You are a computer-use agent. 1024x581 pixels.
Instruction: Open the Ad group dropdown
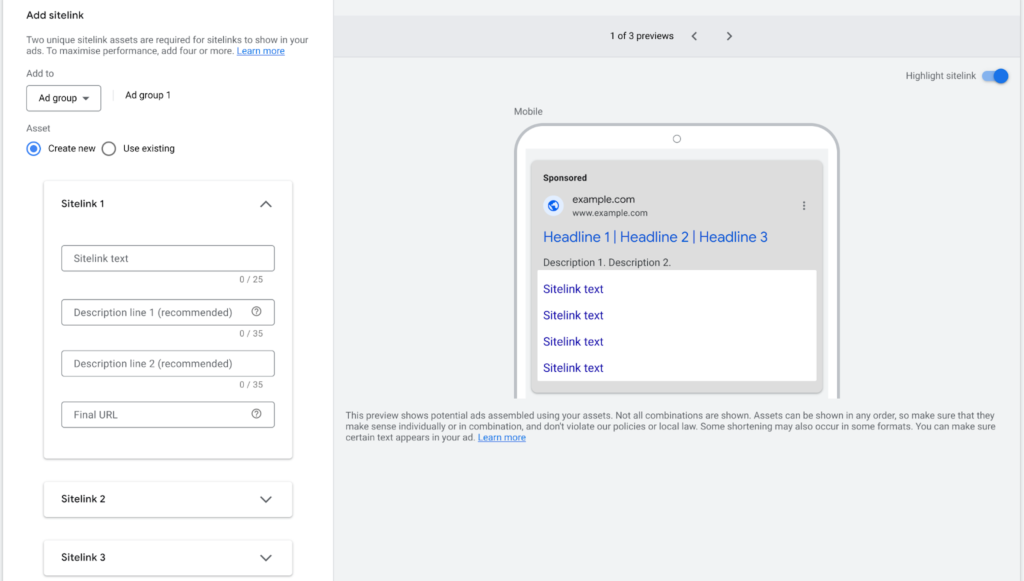[x=63, y=98]
